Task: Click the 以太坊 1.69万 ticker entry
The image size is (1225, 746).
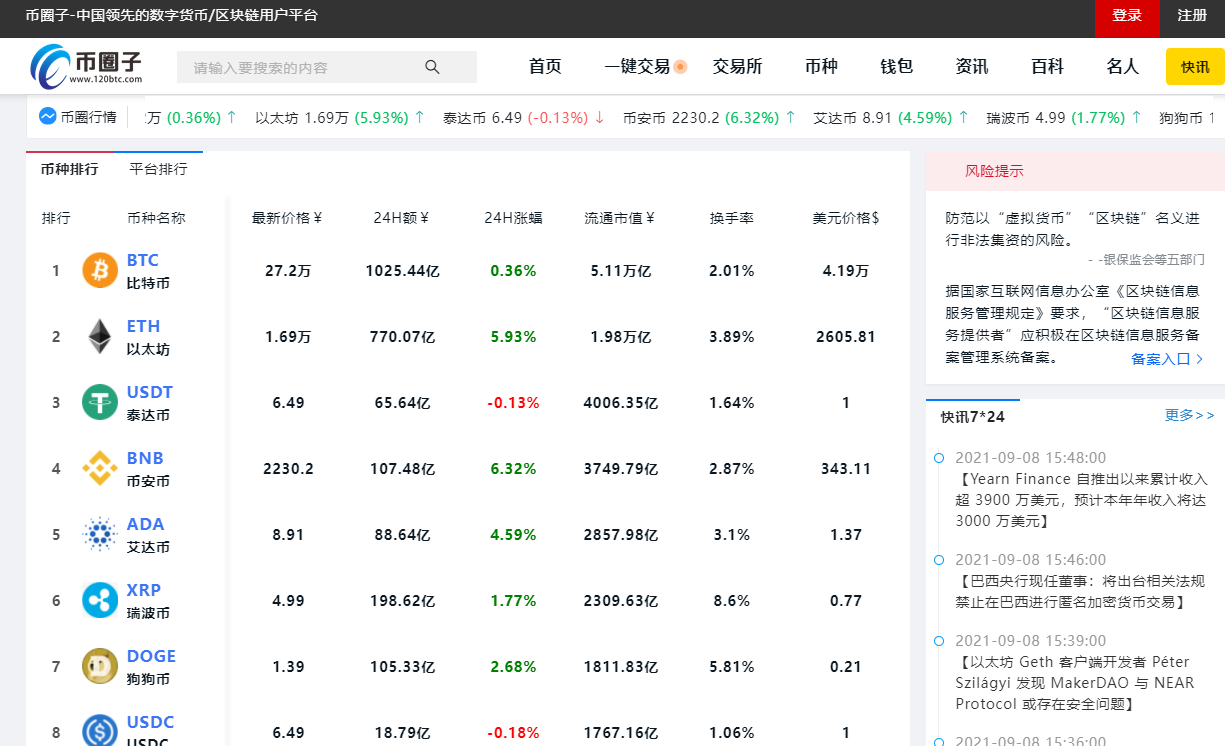Action: pyautogui.click(x=340, y=117)
